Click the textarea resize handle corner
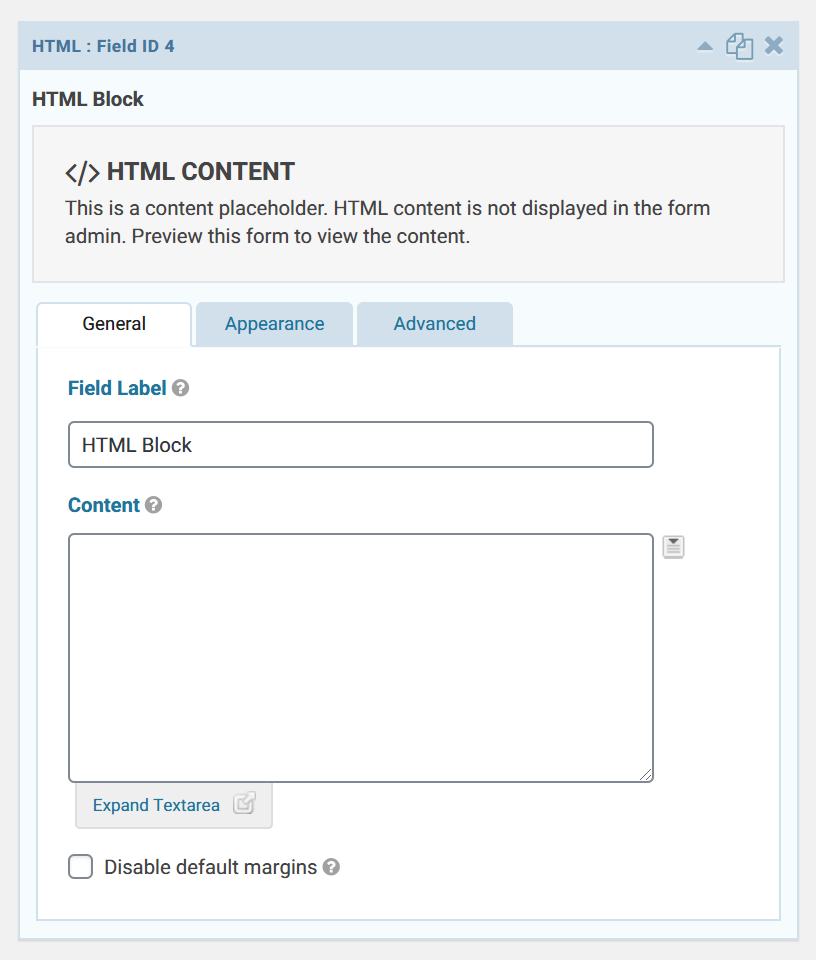Viewport: 816px width, 960px height. (x=645, y=774)
